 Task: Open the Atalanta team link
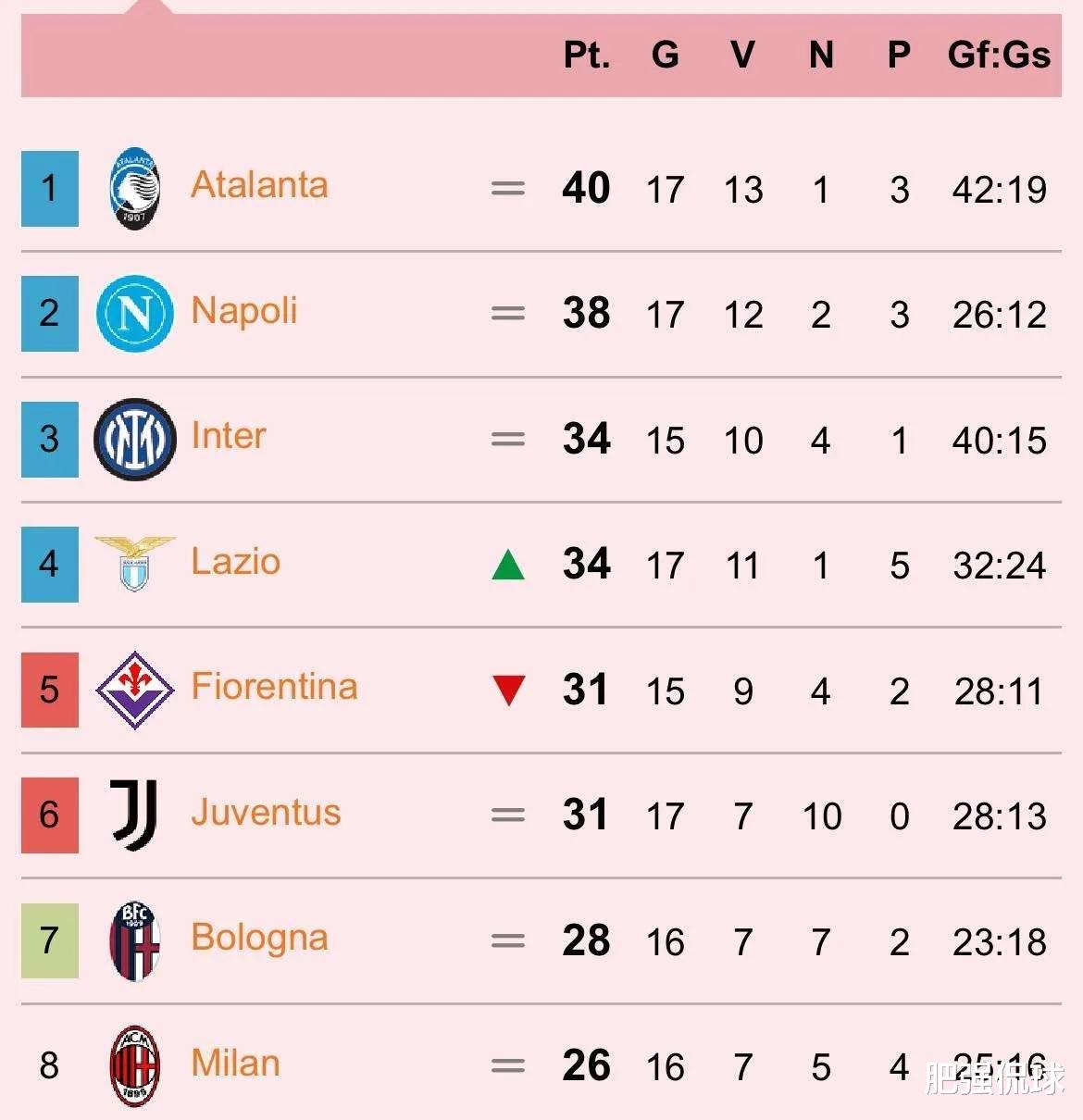[259, 185]
